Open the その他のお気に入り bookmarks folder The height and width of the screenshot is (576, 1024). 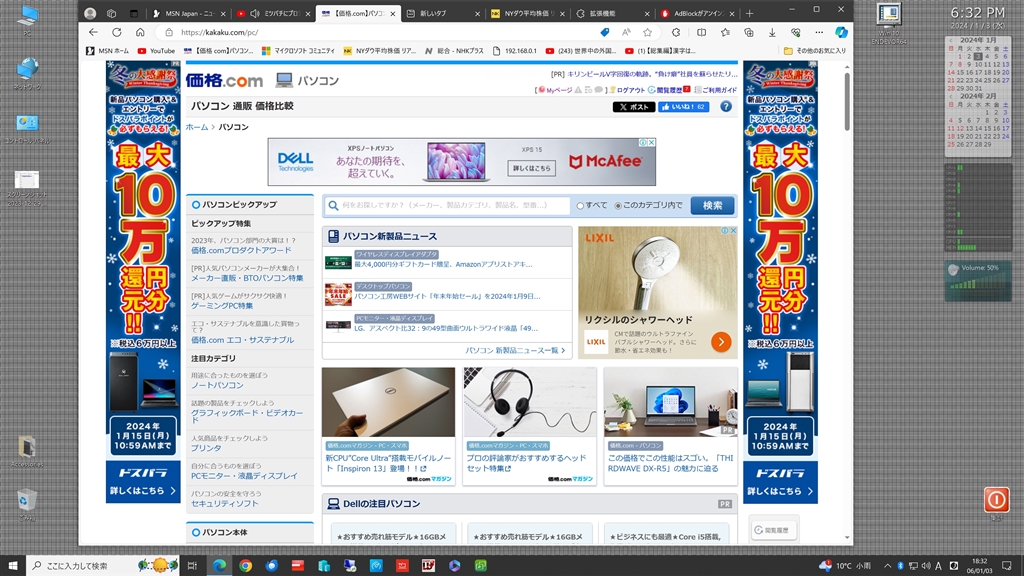click(814, 50)
